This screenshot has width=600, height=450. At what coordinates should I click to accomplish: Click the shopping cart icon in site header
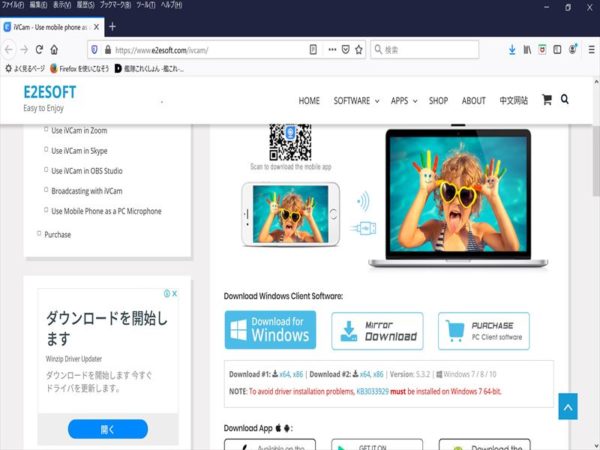pyautogui.click(x=547, y=100)
